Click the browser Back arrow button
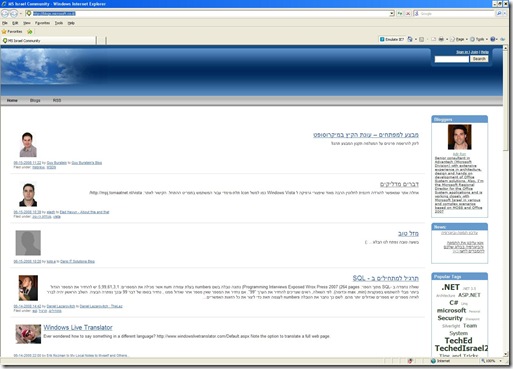 [5, 14]
